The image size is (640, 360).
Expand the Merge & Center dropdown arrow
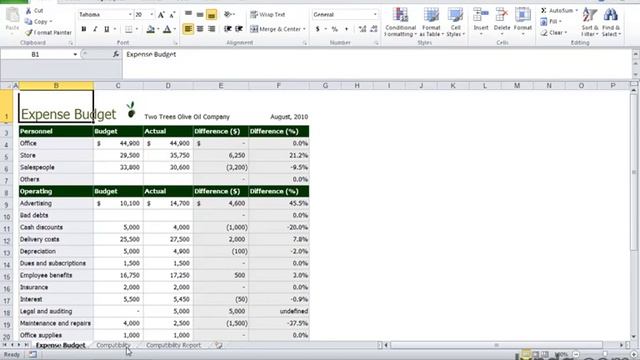[304, 29]
